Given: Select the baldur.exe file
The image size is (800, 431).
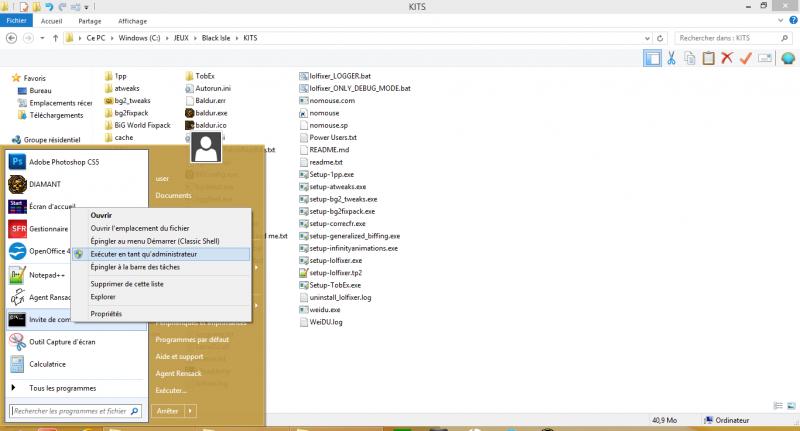Looking at the screenshot, I should (207, 113).
